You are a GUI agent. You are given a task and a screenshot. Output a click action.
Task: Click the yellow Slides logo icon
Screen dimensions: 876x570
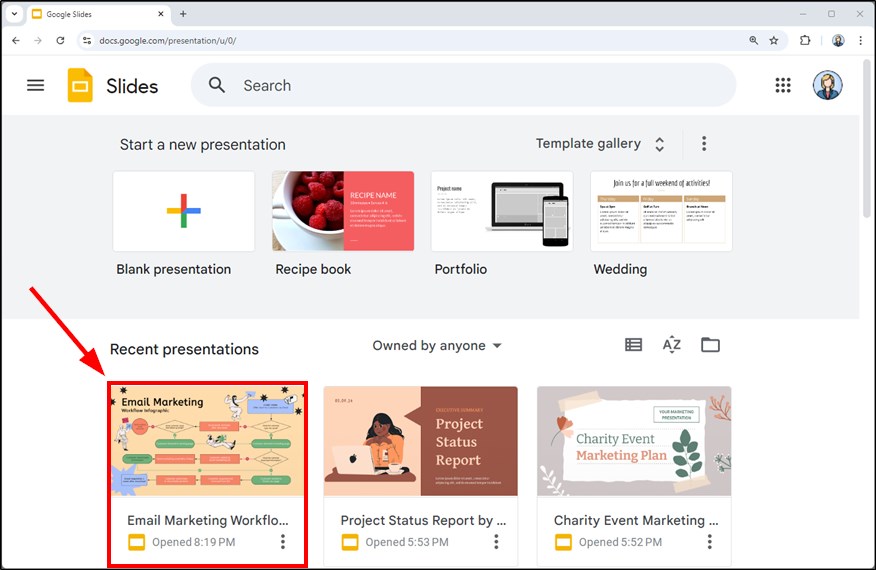(80, 85)
